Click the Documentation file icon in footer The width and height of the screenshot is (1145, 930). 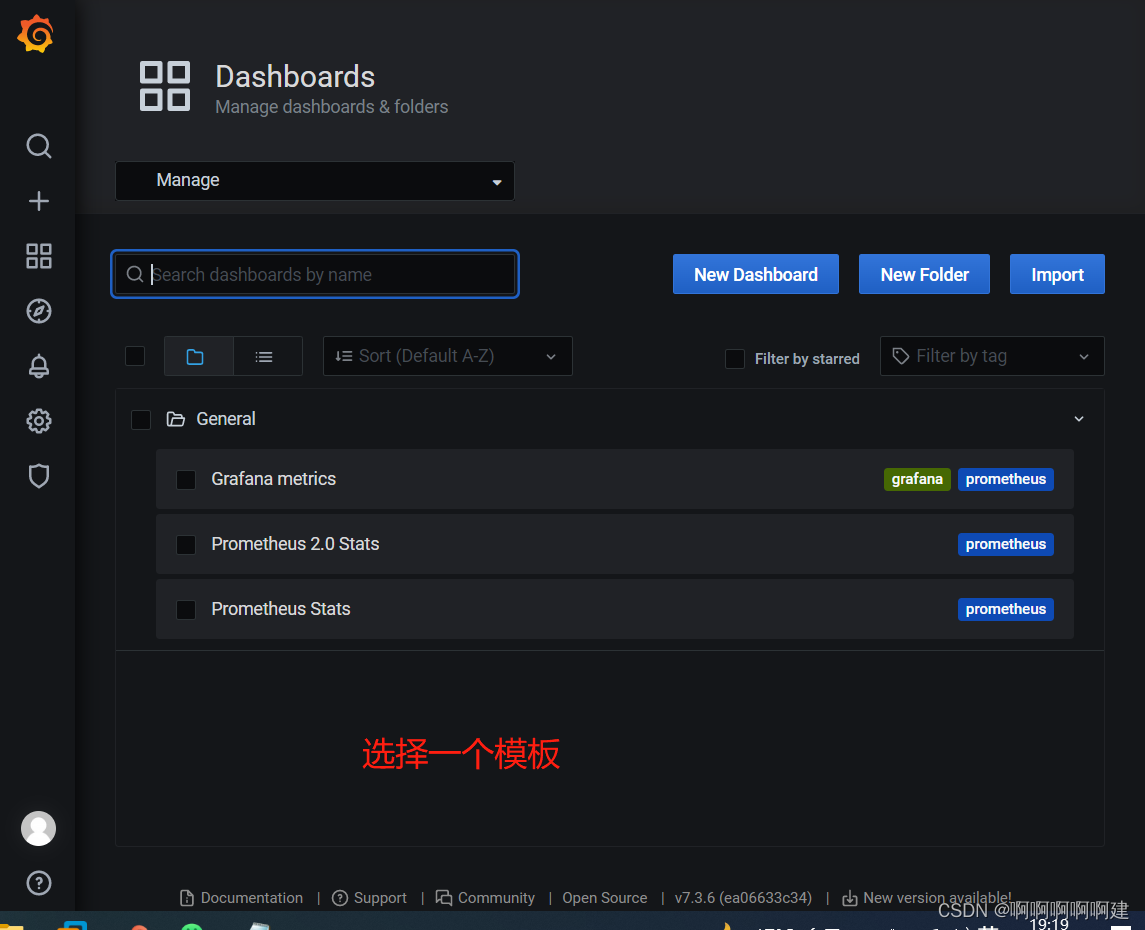(x=187, y=898)
